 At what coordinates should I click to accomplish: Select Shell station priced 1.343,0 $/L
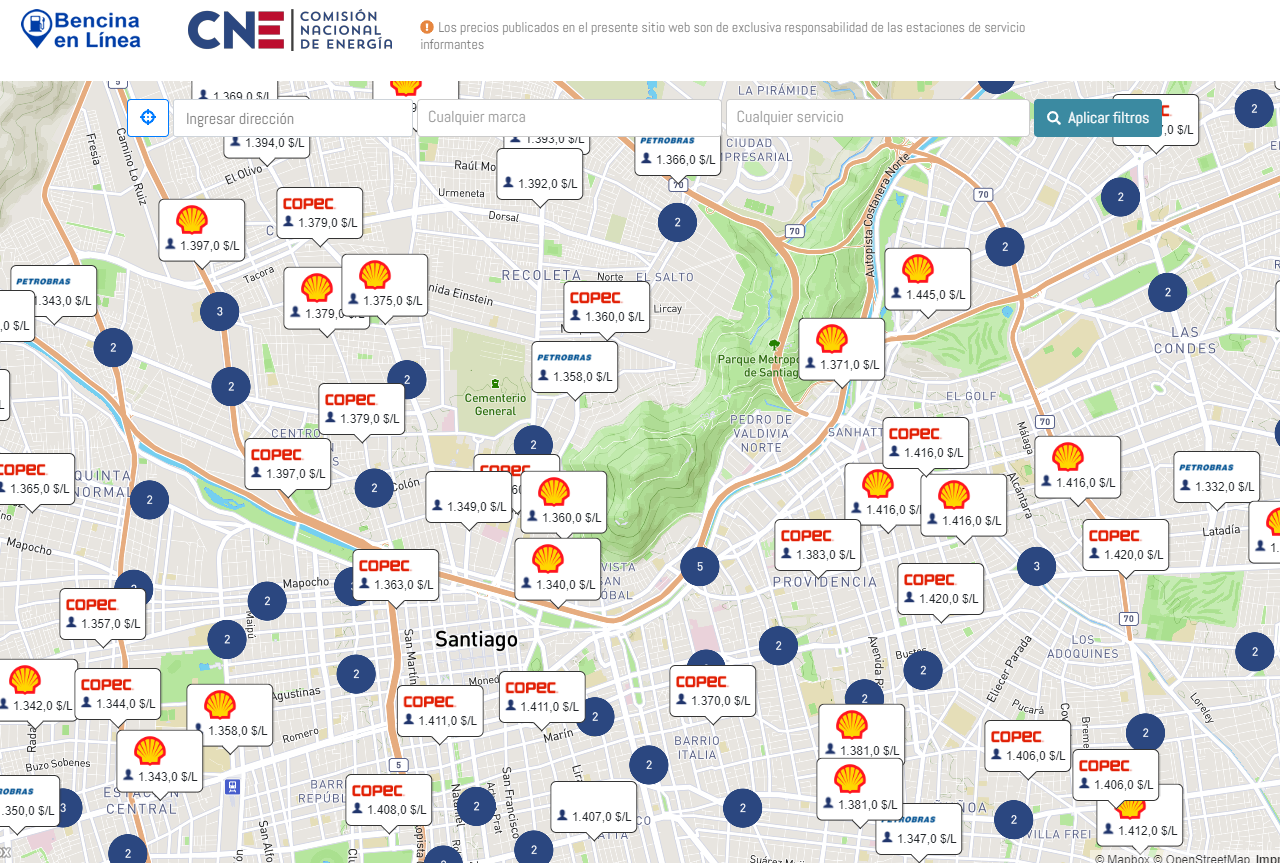(160, 762)
